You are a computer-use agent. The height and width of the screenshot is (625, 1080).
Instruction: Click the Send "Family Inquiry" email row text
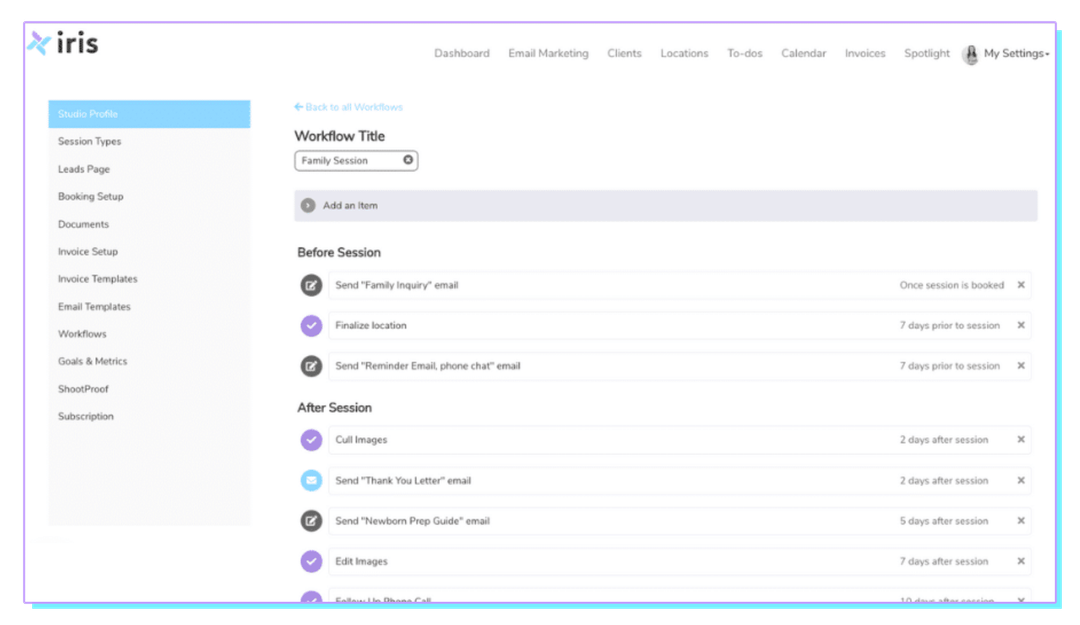(x=397, y=285)
